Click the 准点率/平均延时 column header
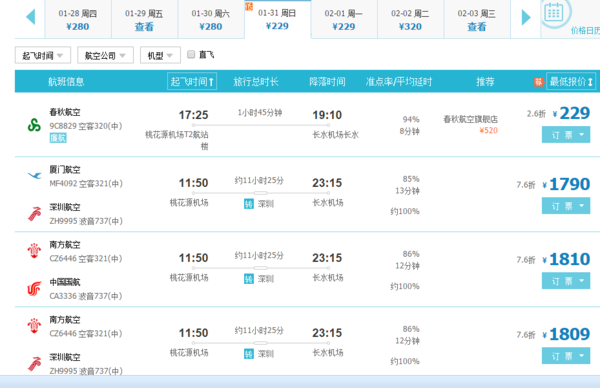Image resolution: width=600 pixels, height=388 pixels. (x=398, y=82)
